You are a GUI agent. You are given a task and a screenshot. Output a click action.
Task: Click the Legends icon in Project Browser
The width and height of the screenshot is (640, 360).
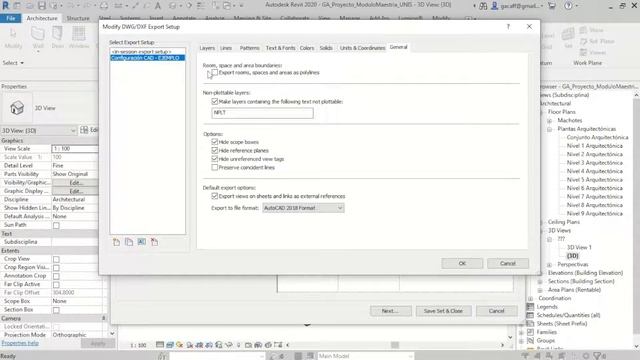(530, 307)
